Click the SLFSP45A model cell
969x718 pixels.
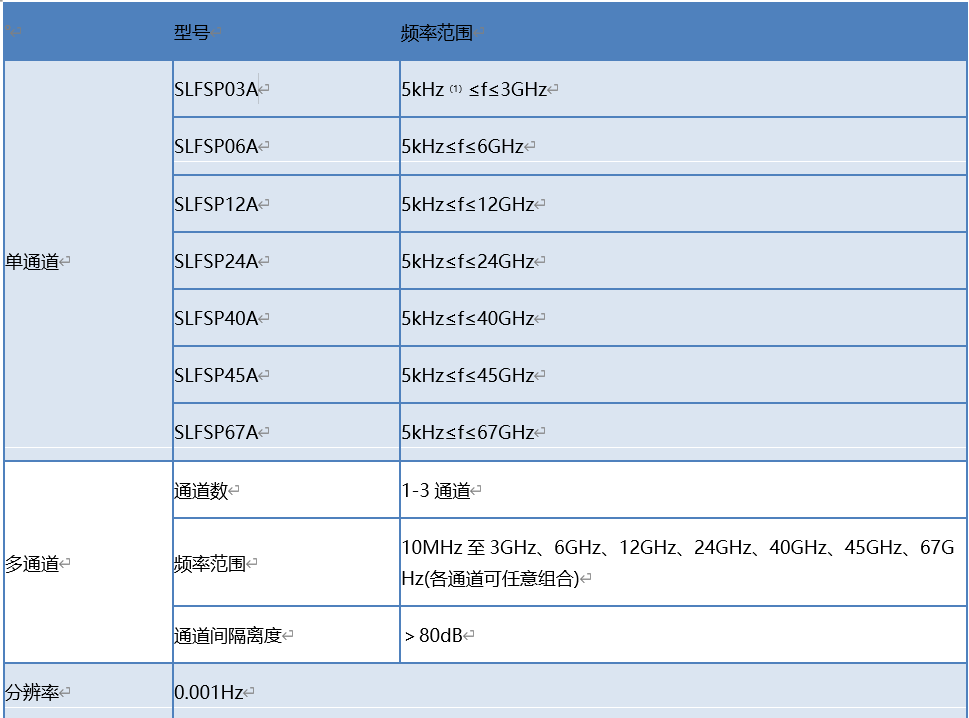pyautogui.click(x=216, y=376)
